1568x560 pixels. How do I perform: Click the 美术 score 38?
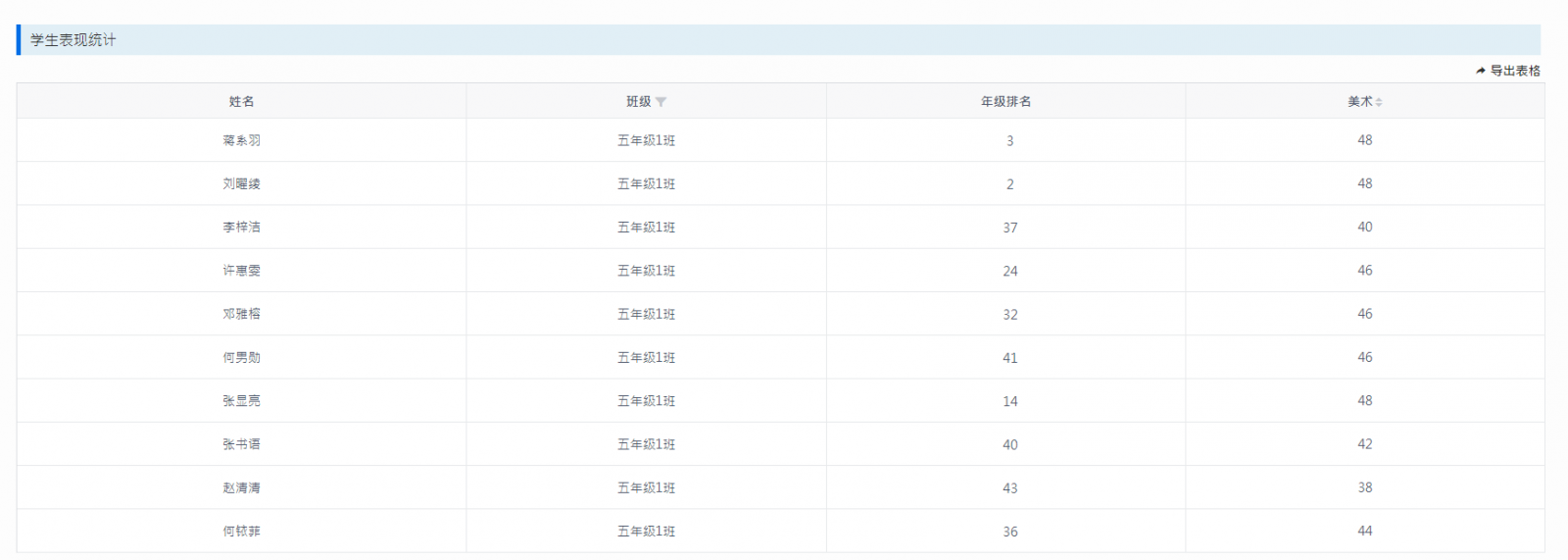click(1364, 487)
